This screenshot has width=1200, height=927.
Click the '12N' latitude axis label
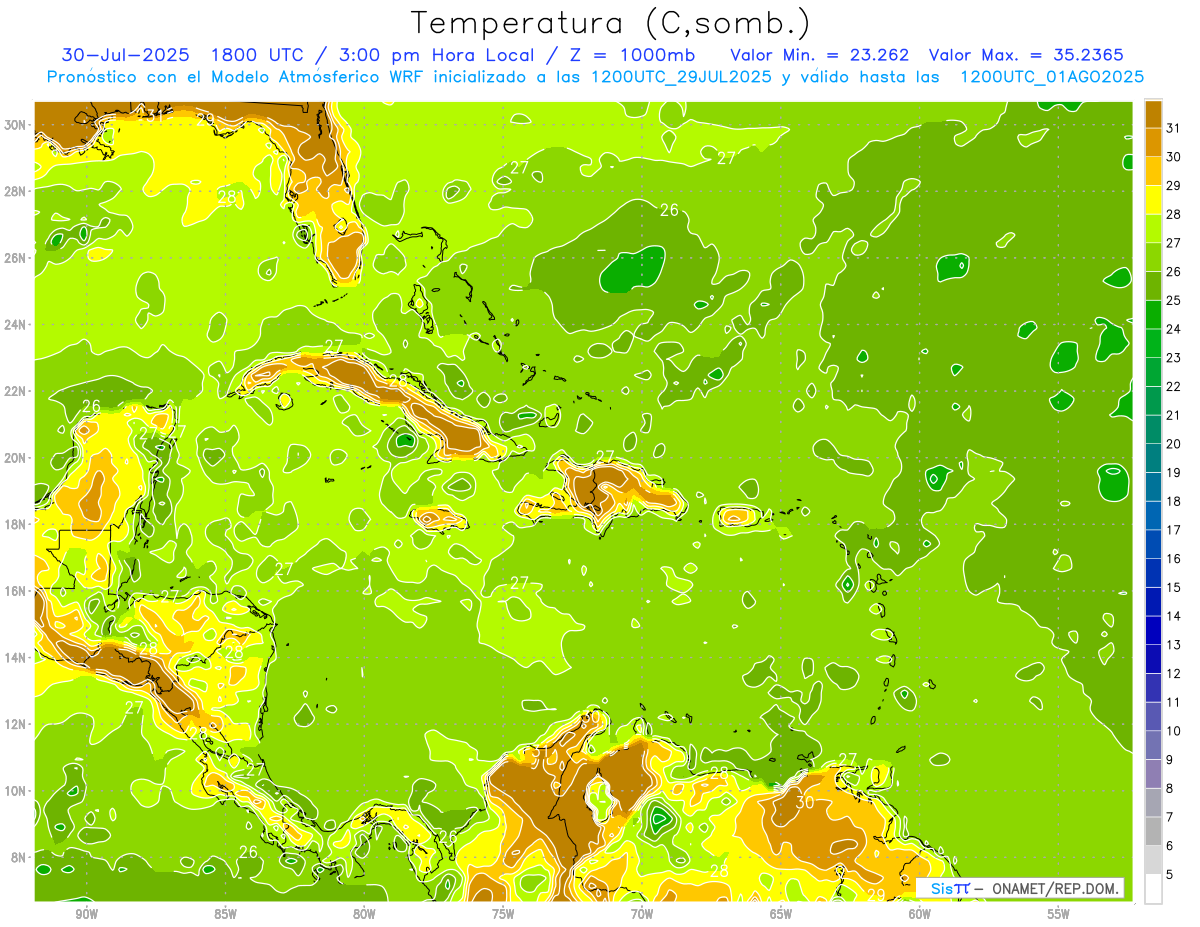(x=16, y=724)
